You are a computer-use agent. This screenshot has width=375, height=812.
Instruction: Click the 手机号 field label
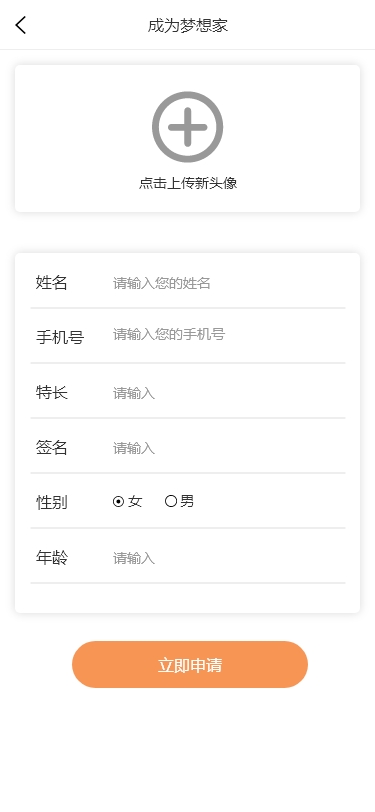coord(60,338)
